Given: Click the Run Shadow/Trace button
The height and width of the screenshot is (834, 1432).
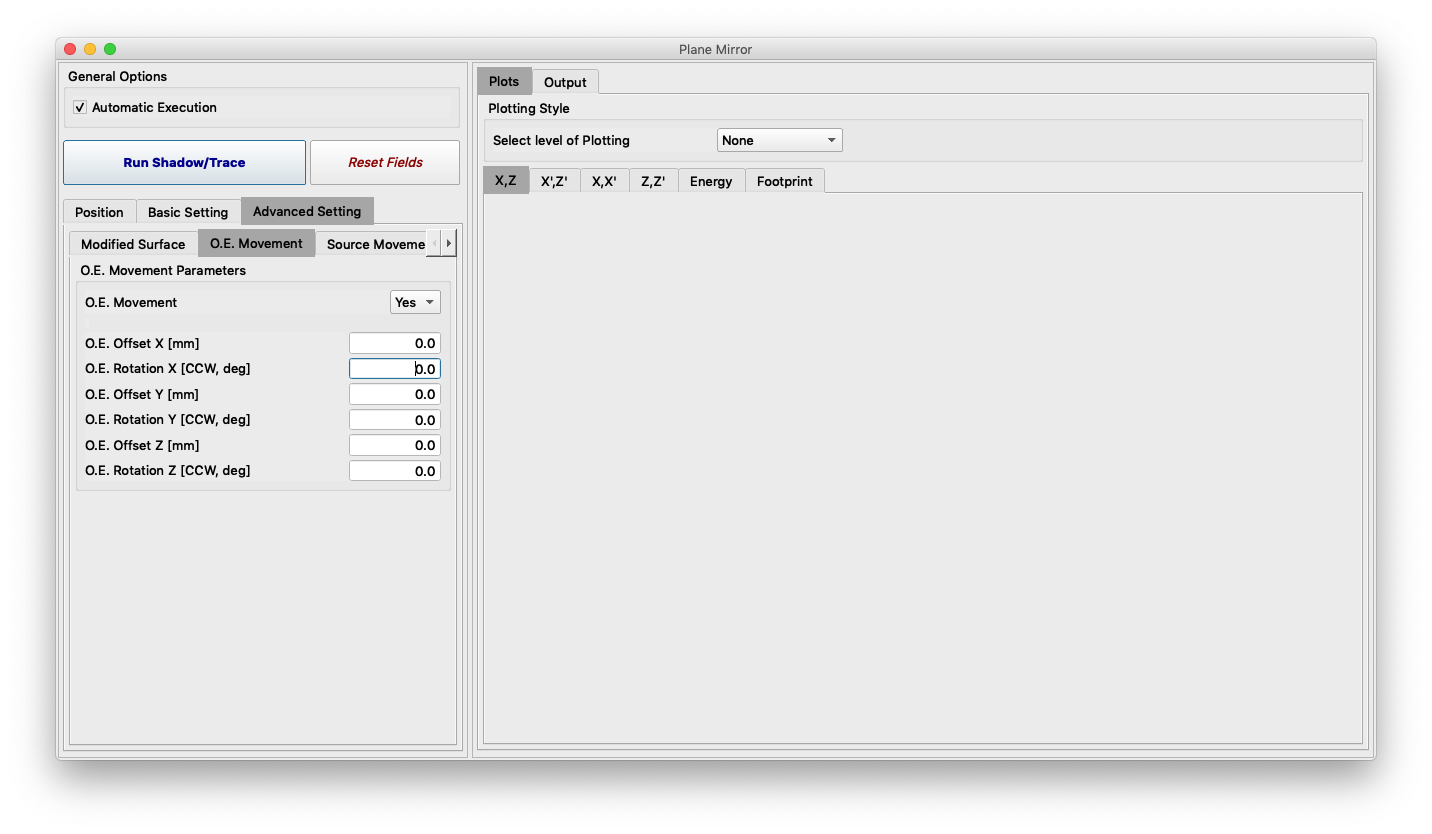Looking at the screenshot, I should pos(184,162).
